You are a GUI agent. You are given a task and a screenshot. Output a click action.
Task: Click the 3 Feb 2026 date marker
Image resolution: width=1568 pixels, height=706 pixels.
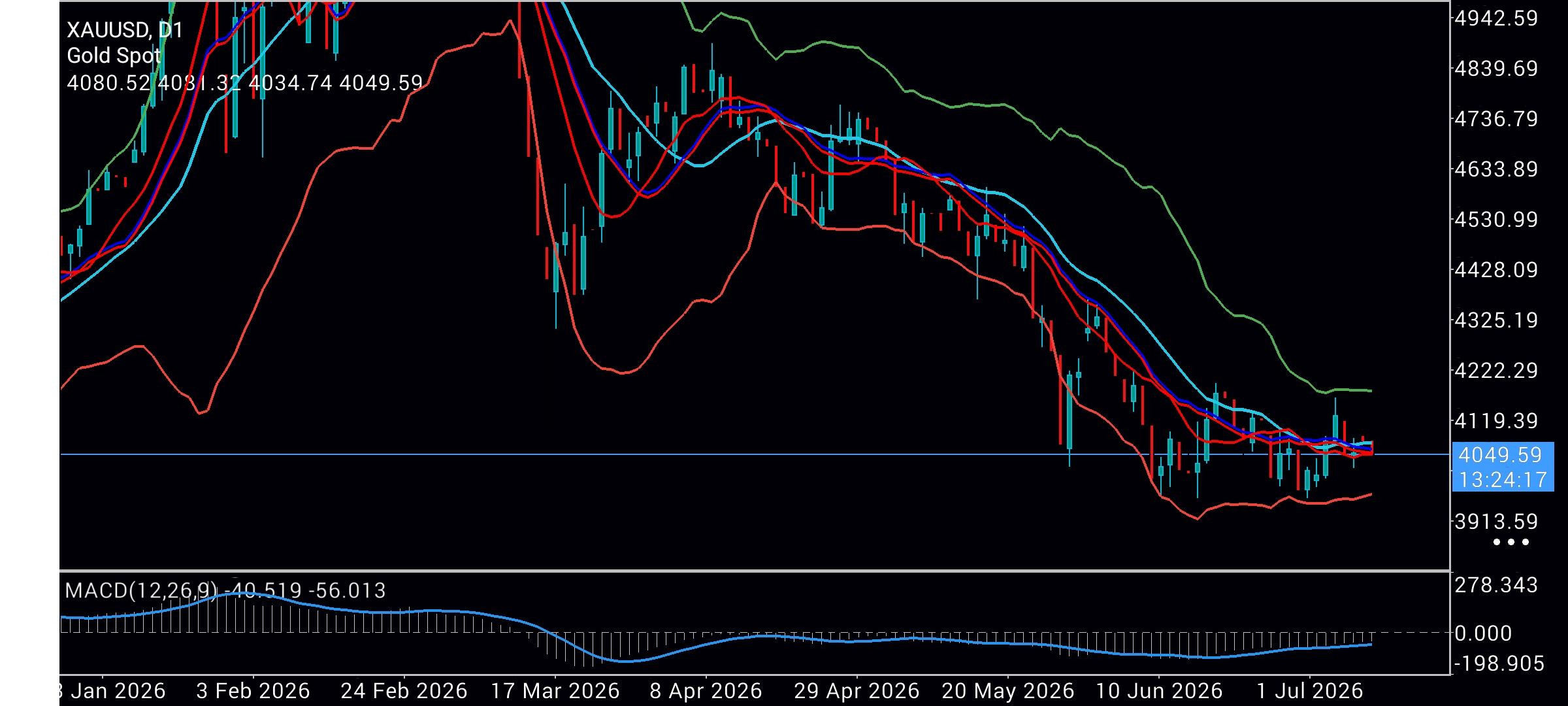(253, 691)
